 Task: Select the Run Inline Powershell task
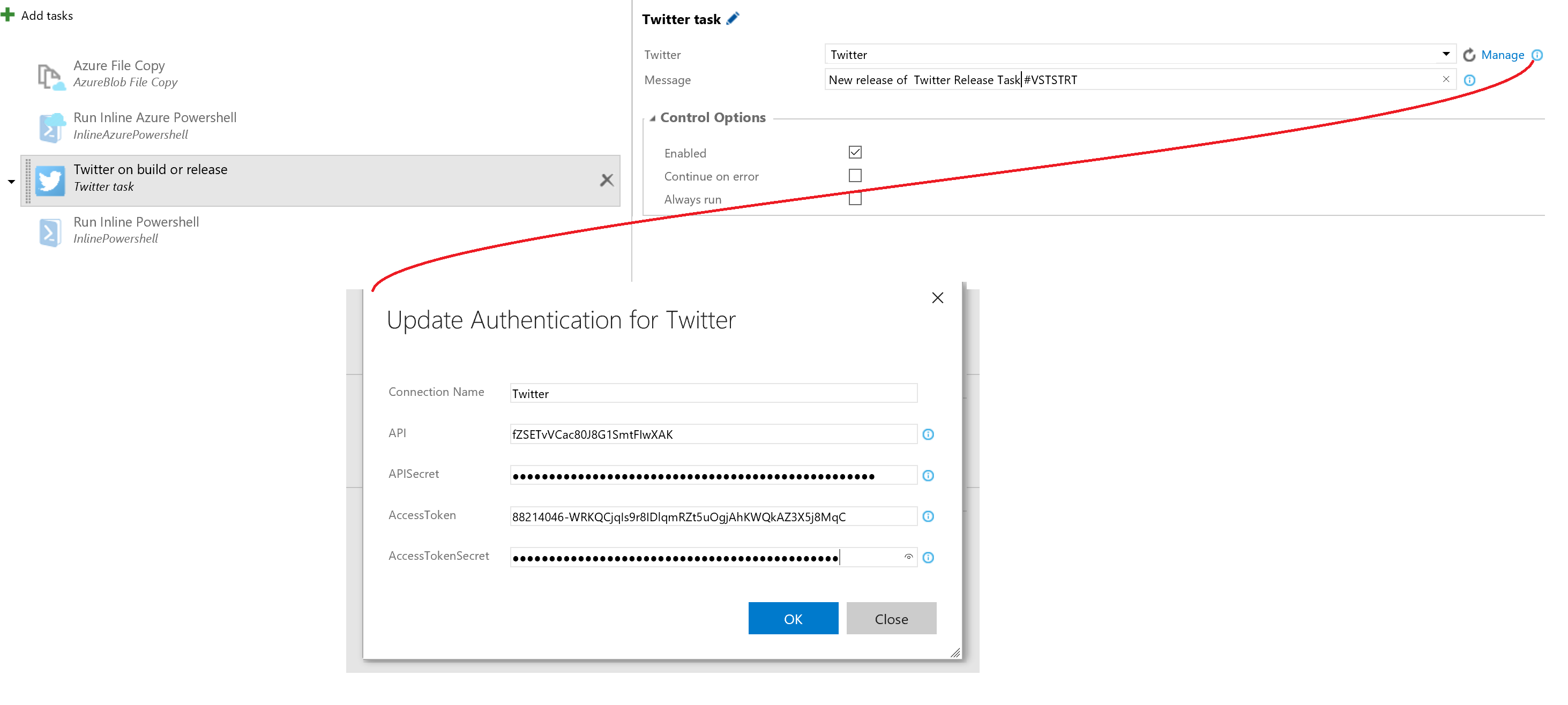(x=136, y=230)
